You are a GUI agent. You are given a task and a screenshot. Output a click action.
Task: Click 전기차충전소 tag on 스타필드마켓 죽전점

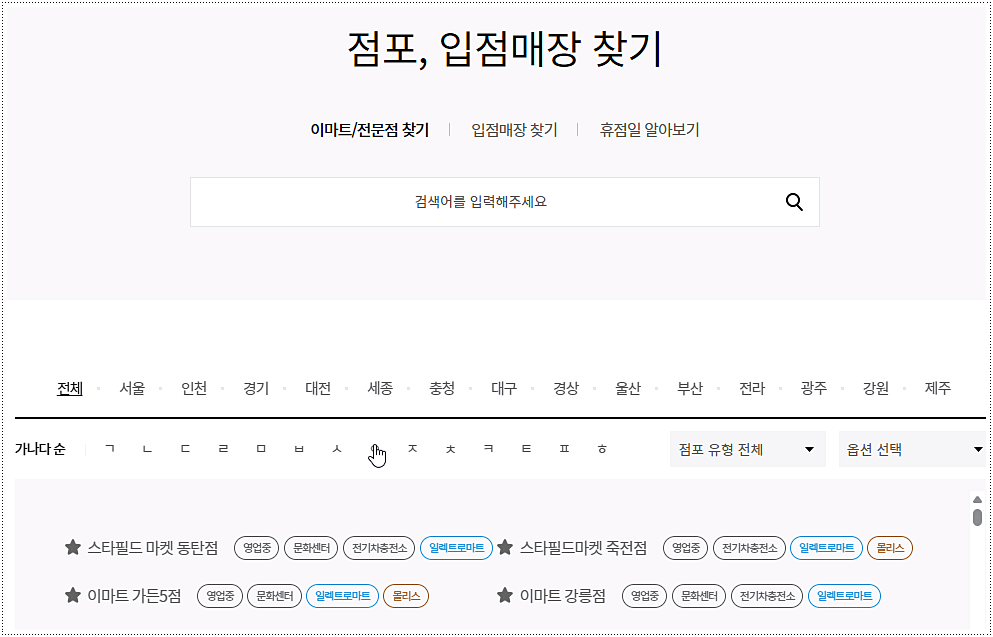click(749, 548)
